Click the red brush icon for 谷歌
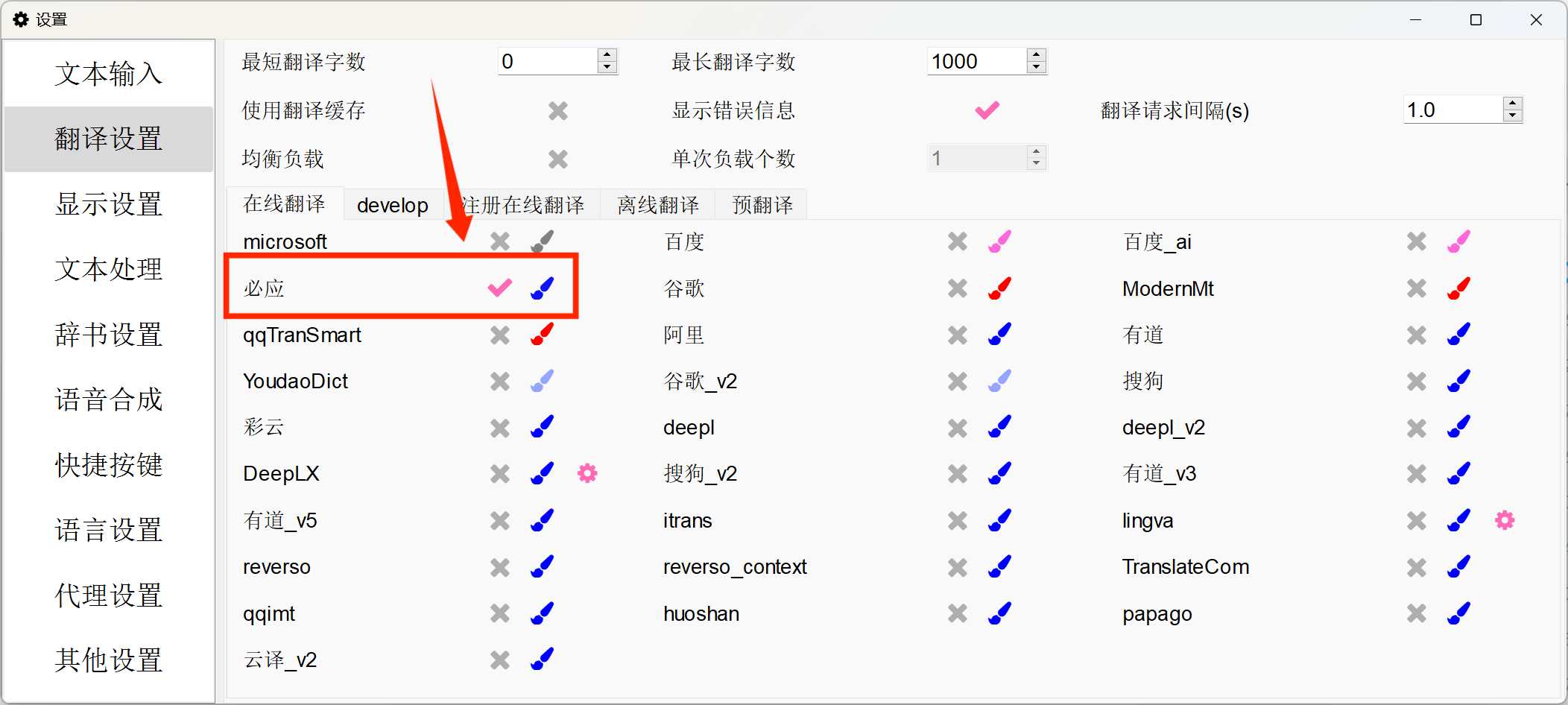 pos(1000,288)
